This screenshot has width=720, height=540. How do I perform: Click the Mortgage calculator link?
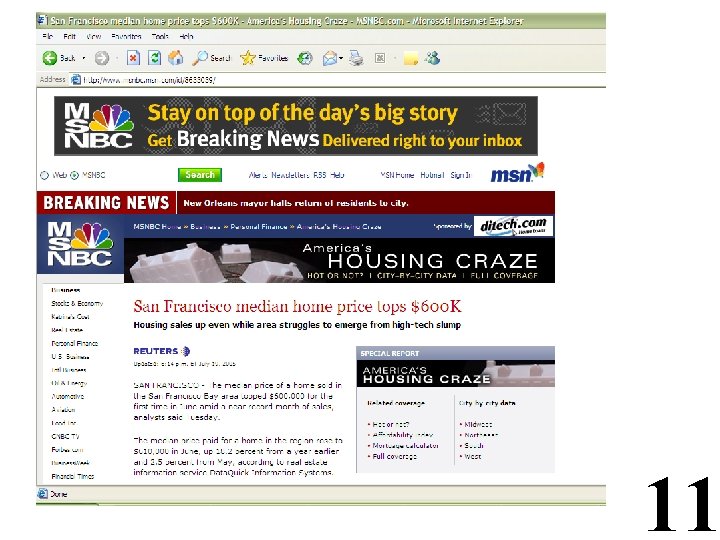[x=405, y=445]
